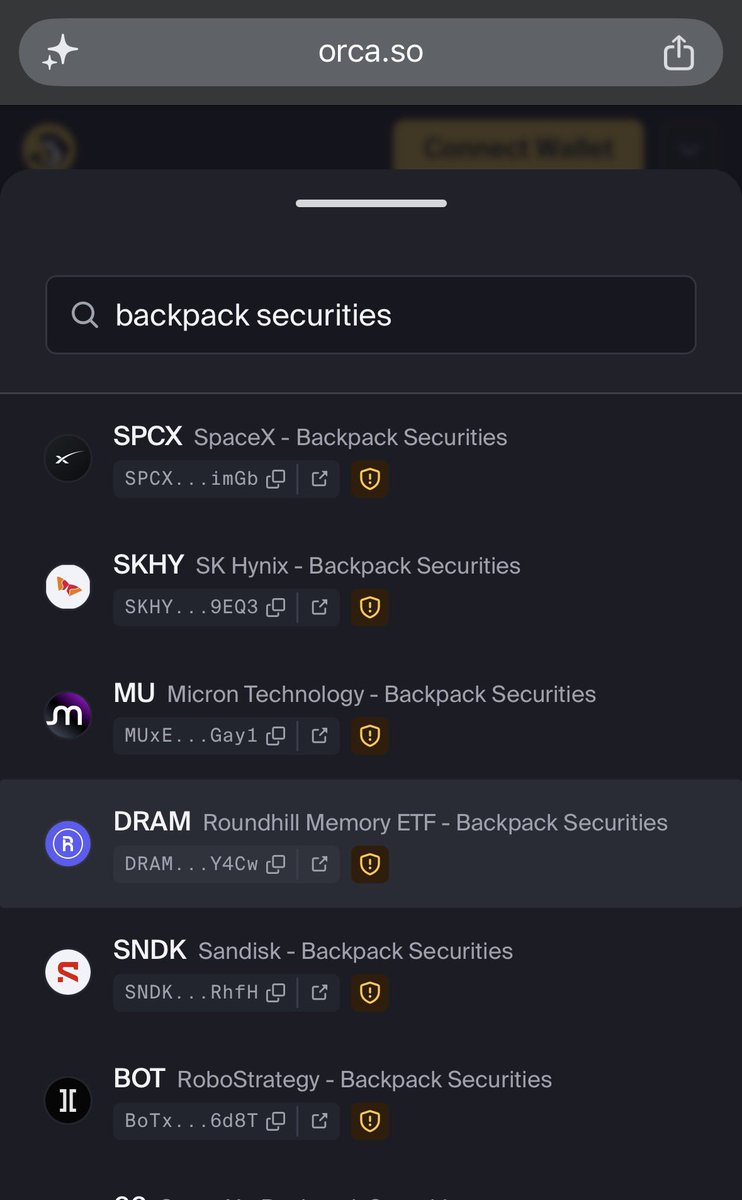Tap the Safari share icon

coord(679,52)
